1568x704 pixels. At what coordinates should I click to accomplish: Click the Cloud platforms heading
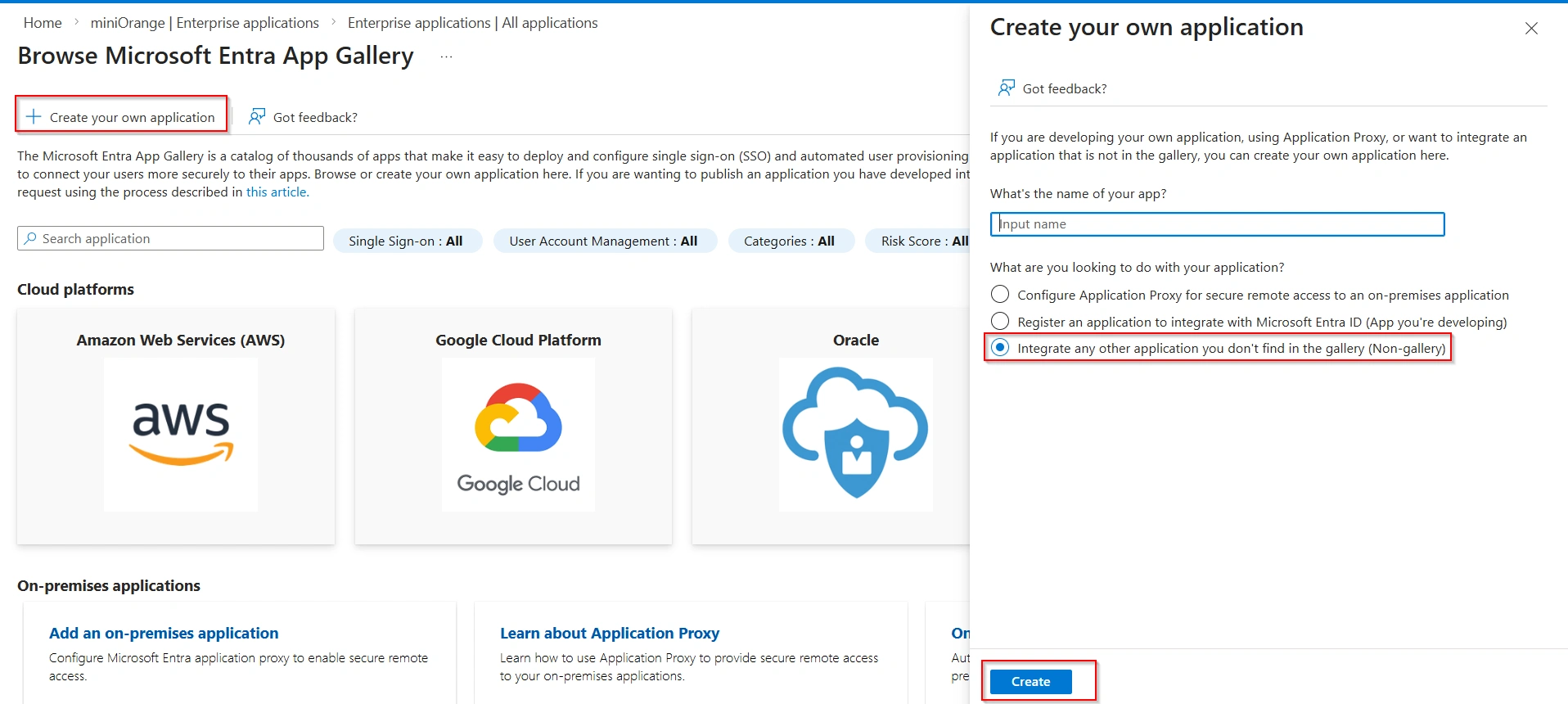tap(75, 289)
